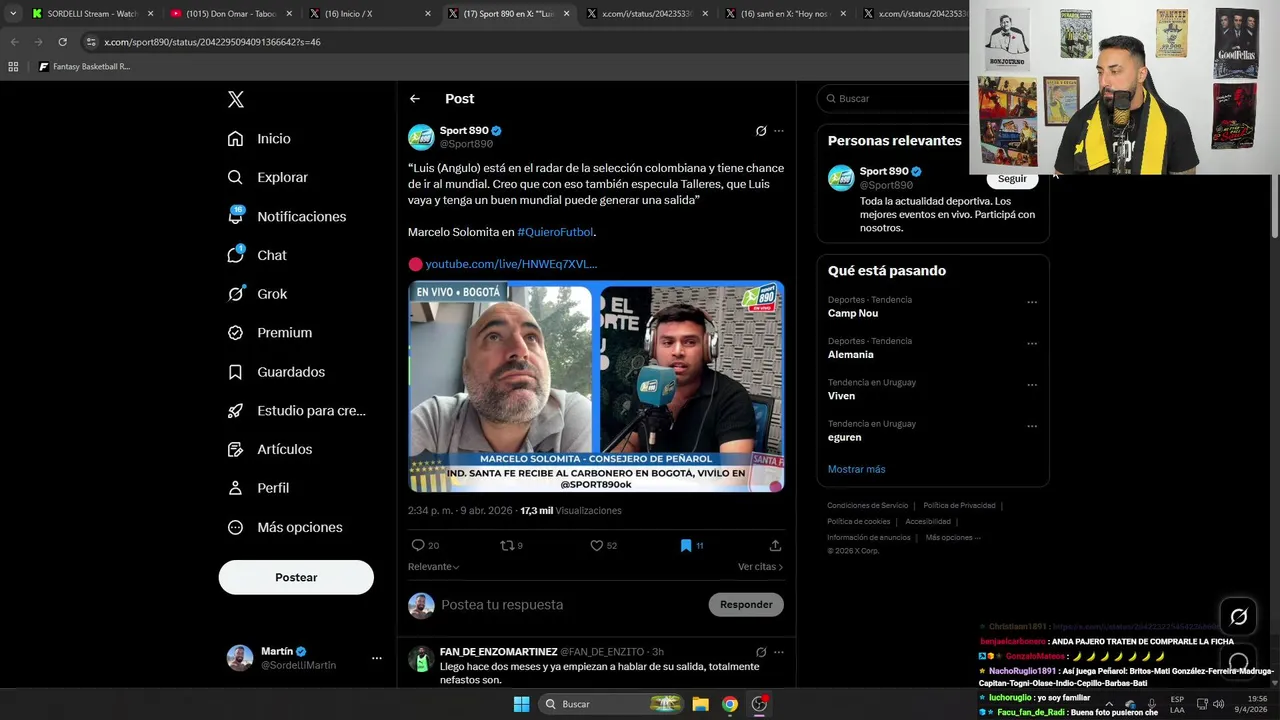Open Artículos in sidebar

click(x=270, y=449)
